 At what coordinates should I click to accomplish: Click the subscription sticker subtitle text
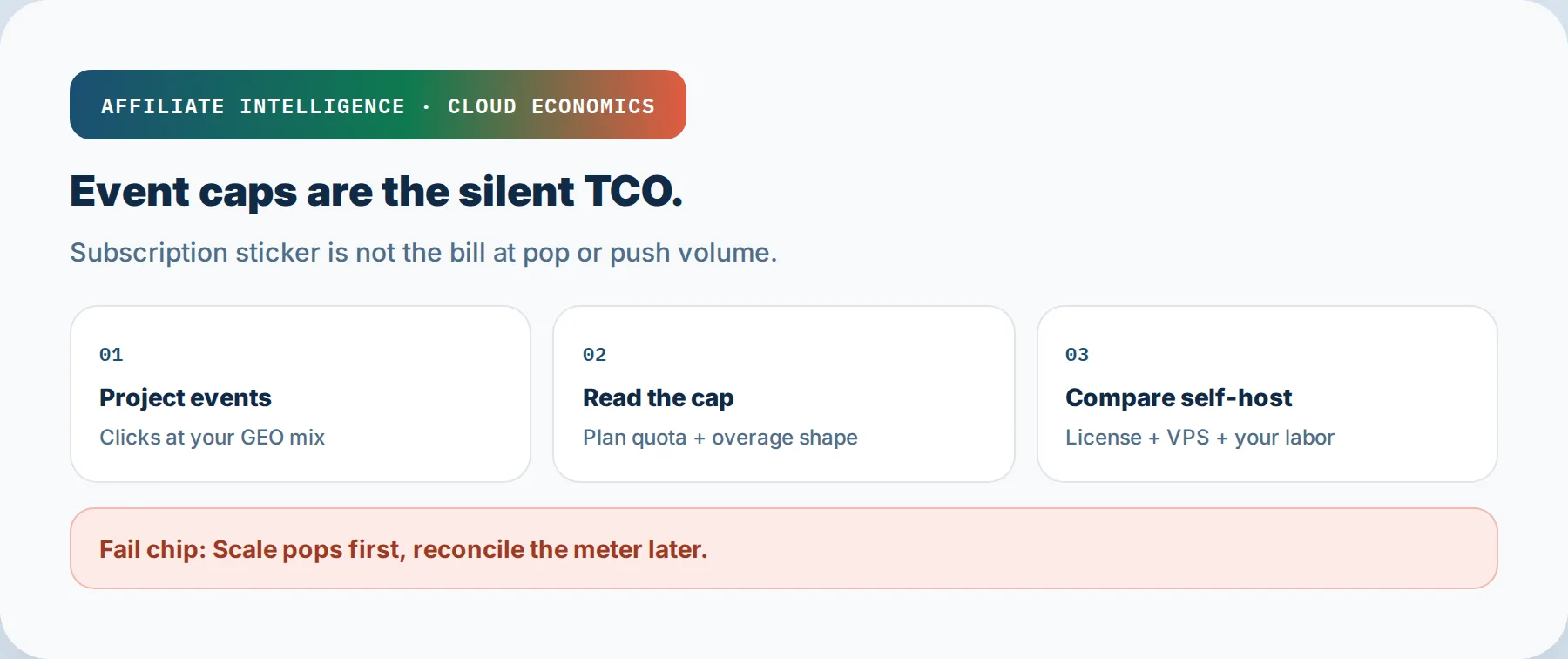point(423,253)
